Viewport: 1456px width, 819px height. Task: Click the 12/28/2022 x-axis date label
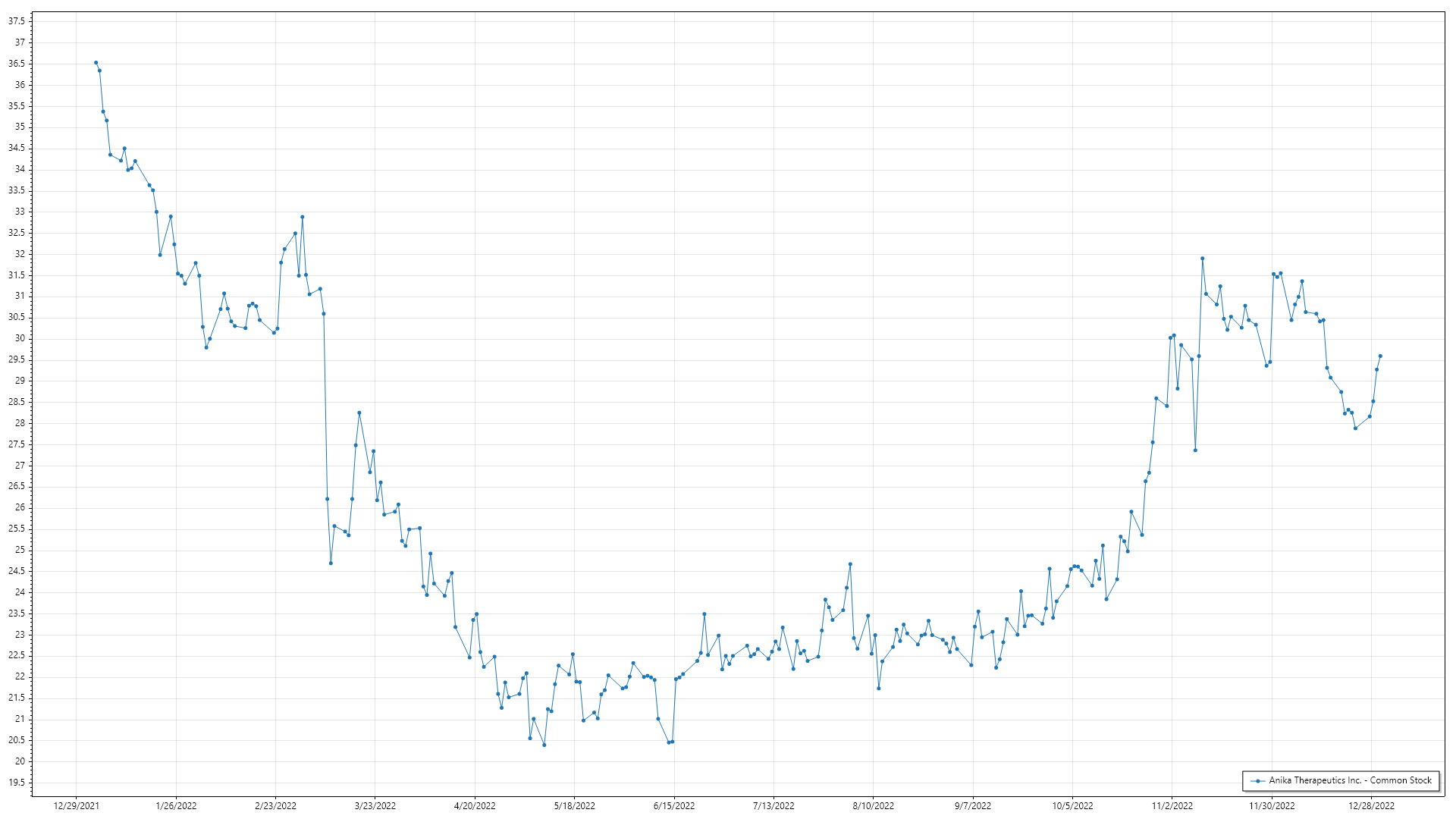click(x=1371, y=806)
